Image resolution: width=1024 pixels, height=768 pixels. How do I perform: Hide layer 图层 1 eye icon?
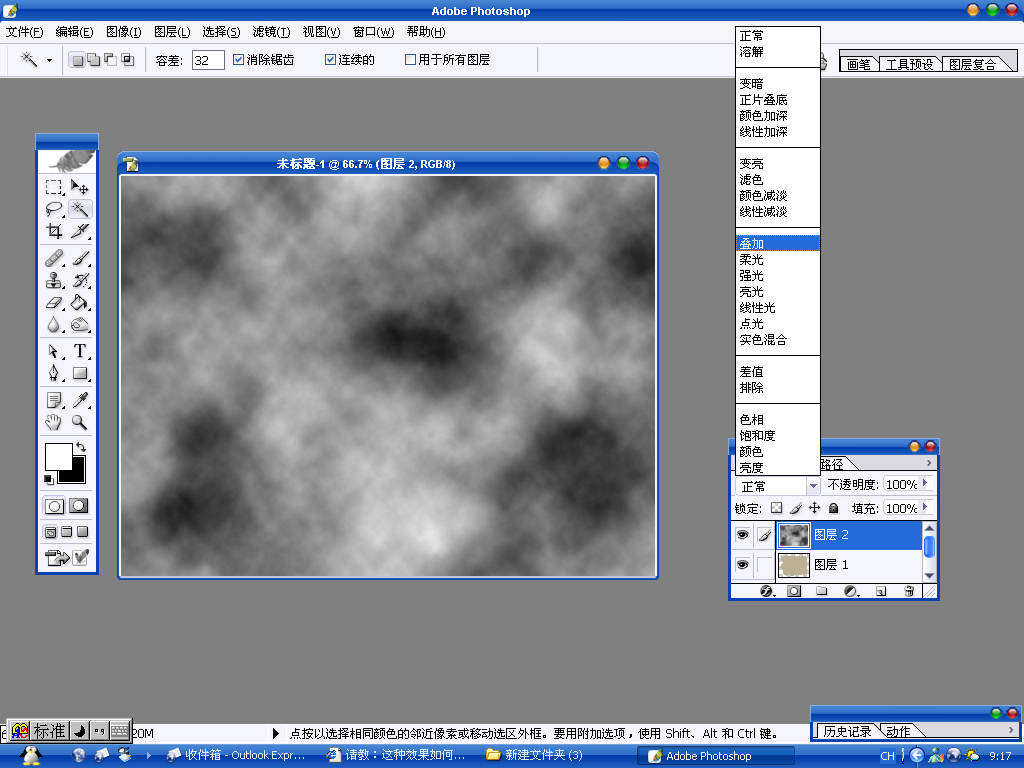pyautogui.click(x=743, y=564)
